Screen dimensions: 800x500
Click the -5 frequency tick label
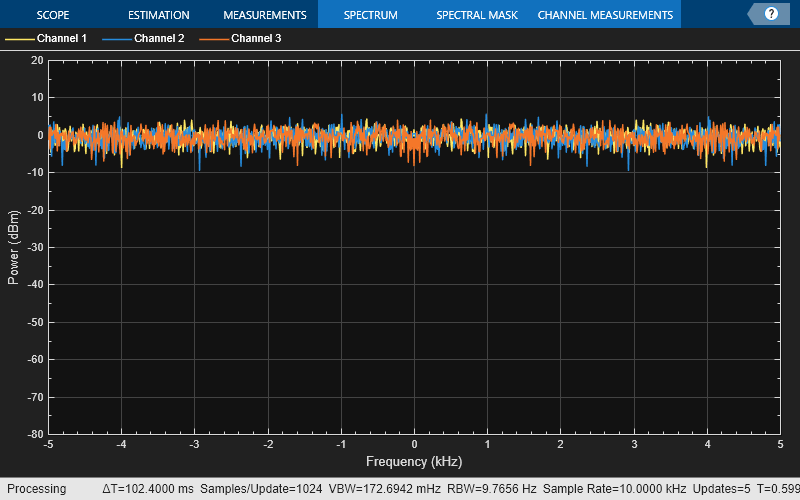click(x=48, y=444)
